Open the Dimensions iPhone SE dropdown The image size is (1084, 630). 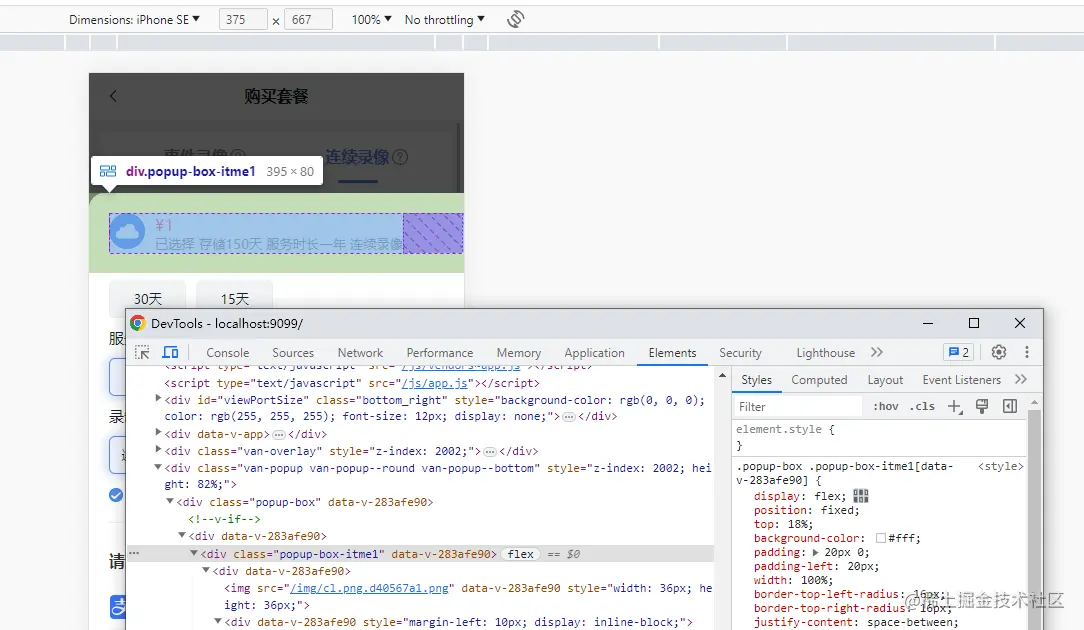point(134,19)
